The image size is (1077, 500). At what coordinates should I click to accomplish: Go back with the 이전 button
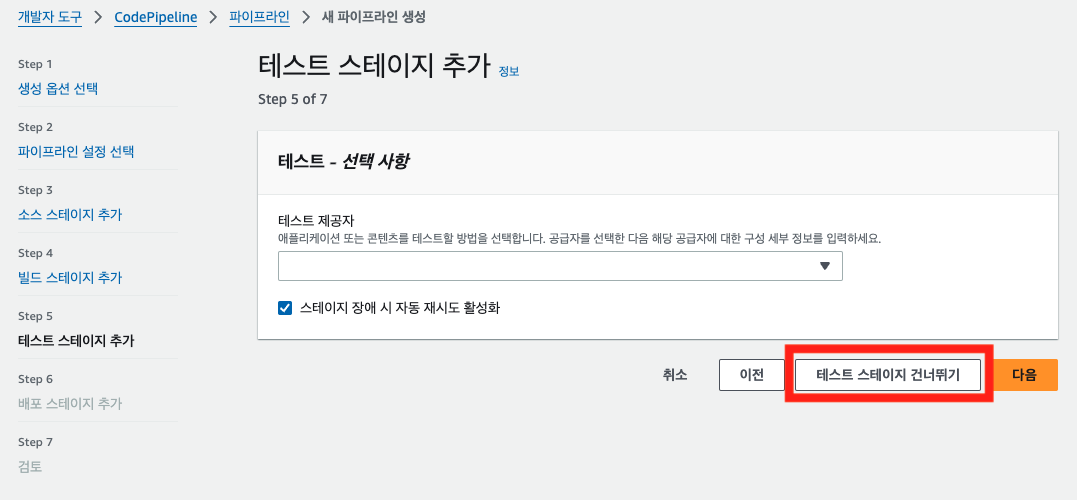pos(751,375)
